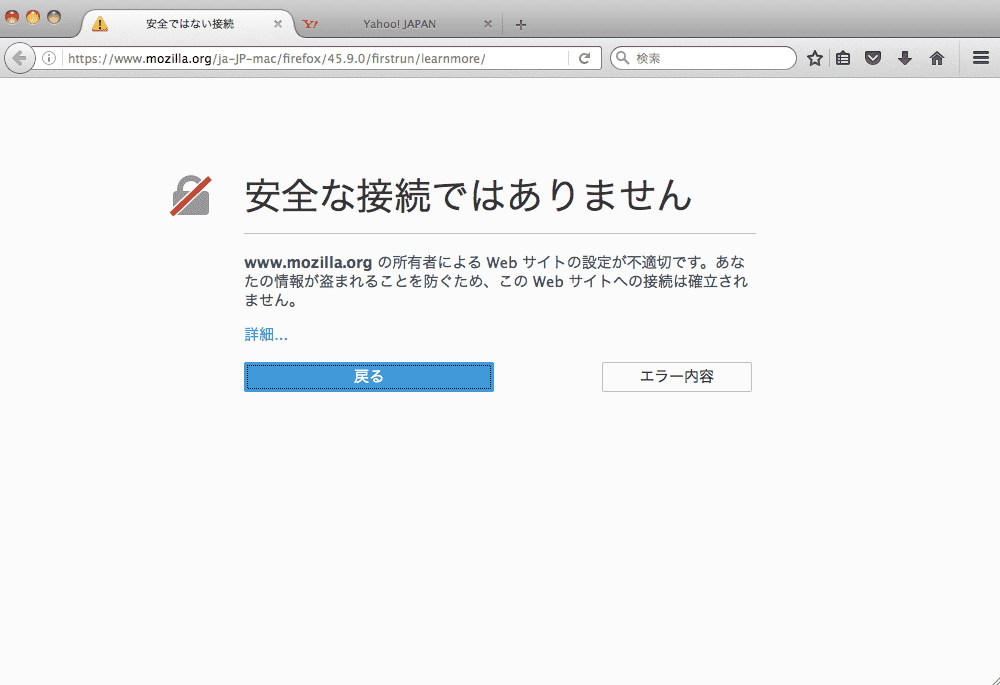Open the hamburger menu

point(981,58)
